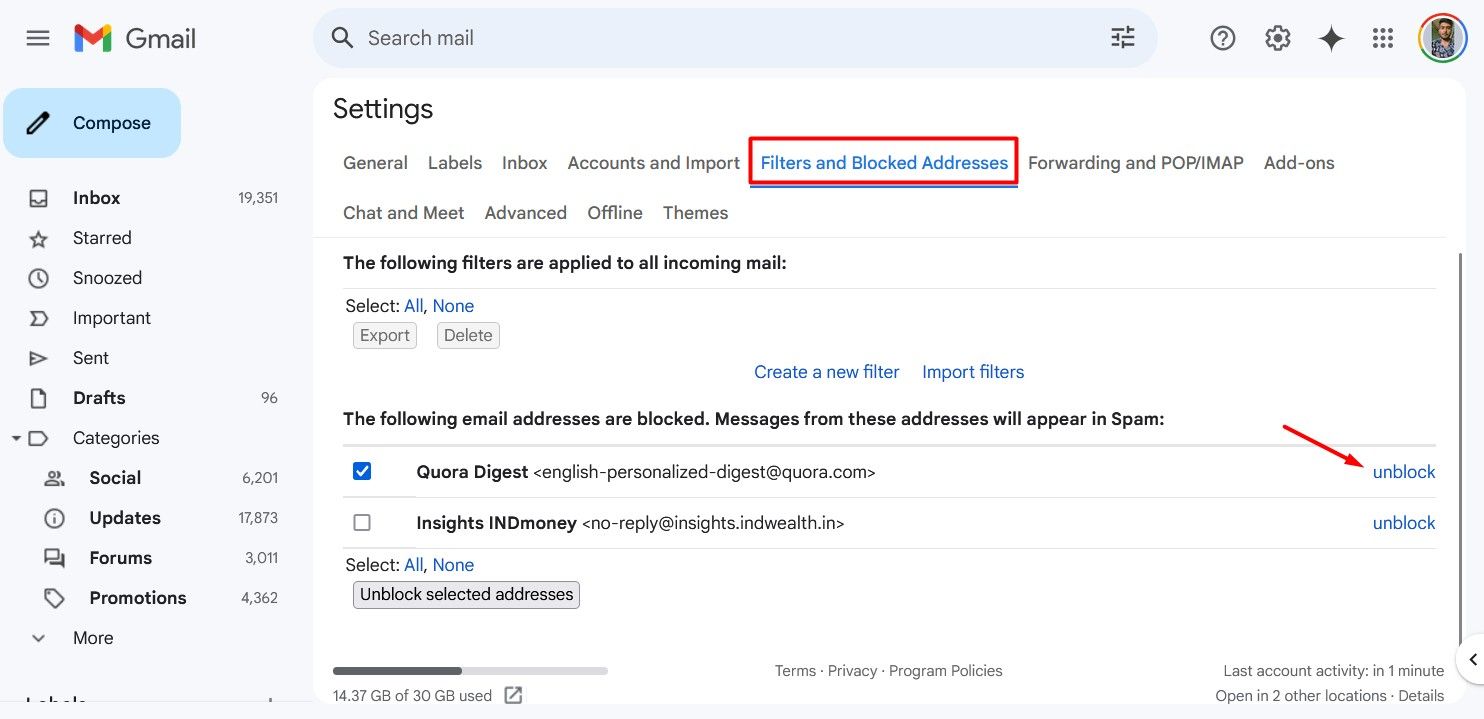
Task: Collapse the right side panel chevron
Action: pyautogui.click(x=1473, y=659)
